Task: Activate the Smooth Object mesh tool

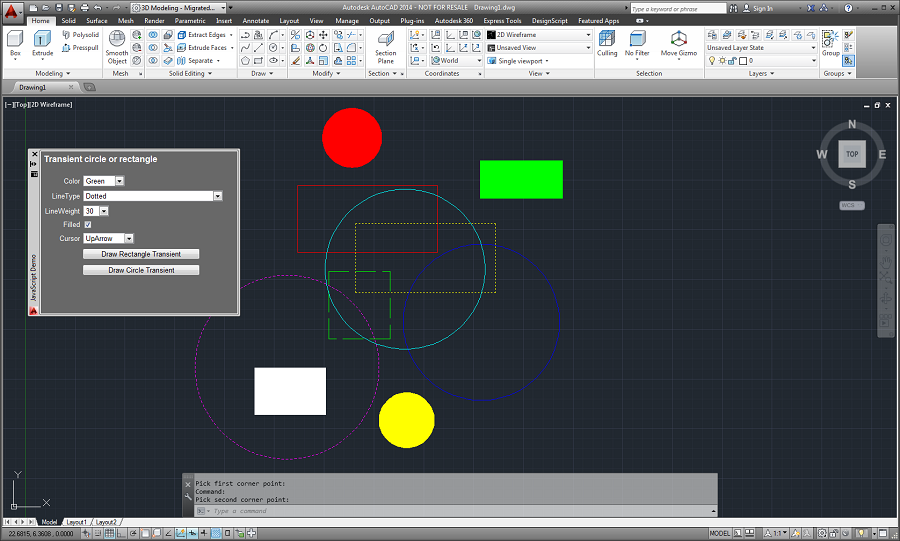Action: [117, 47]
